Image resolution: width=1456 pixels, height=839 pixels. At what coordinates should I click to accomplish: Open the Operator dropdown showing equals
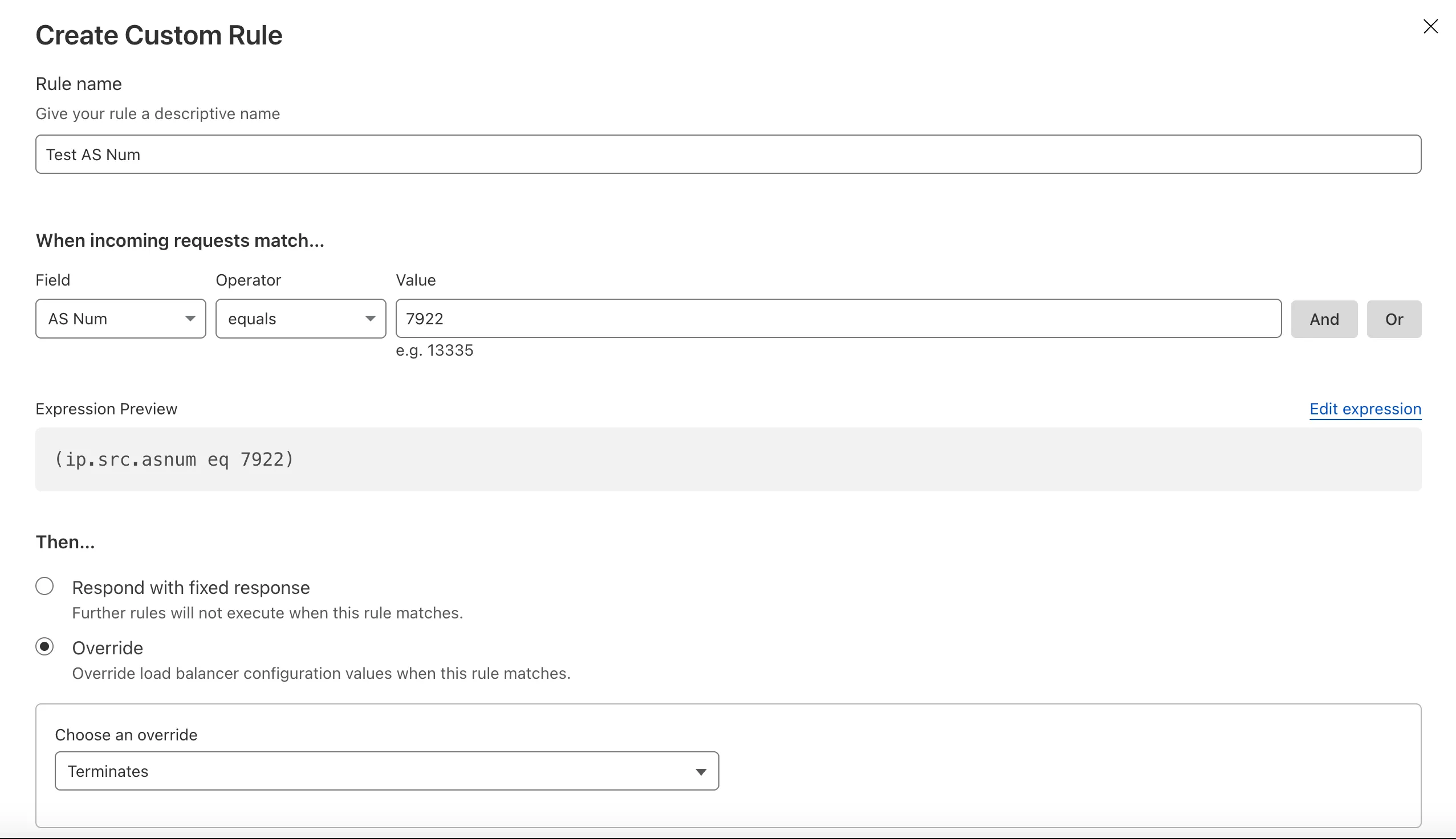pos(300,319)
